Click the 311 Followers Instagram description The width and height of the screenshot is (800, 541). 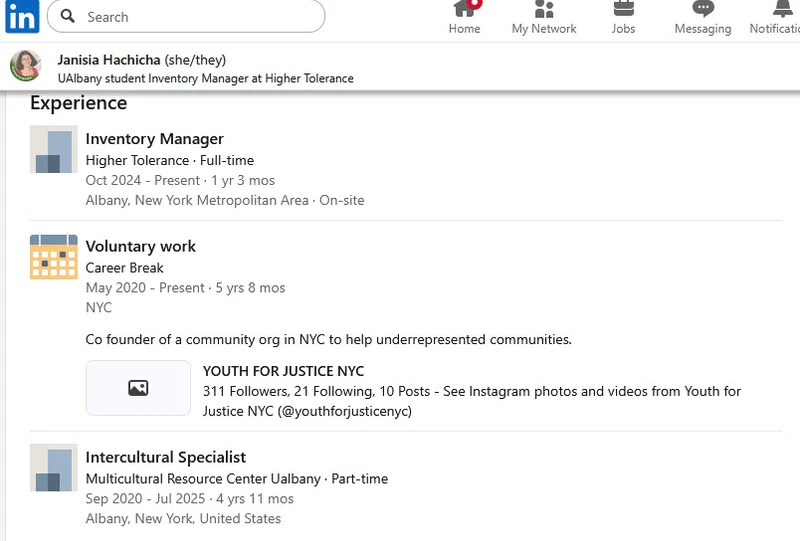472,401
